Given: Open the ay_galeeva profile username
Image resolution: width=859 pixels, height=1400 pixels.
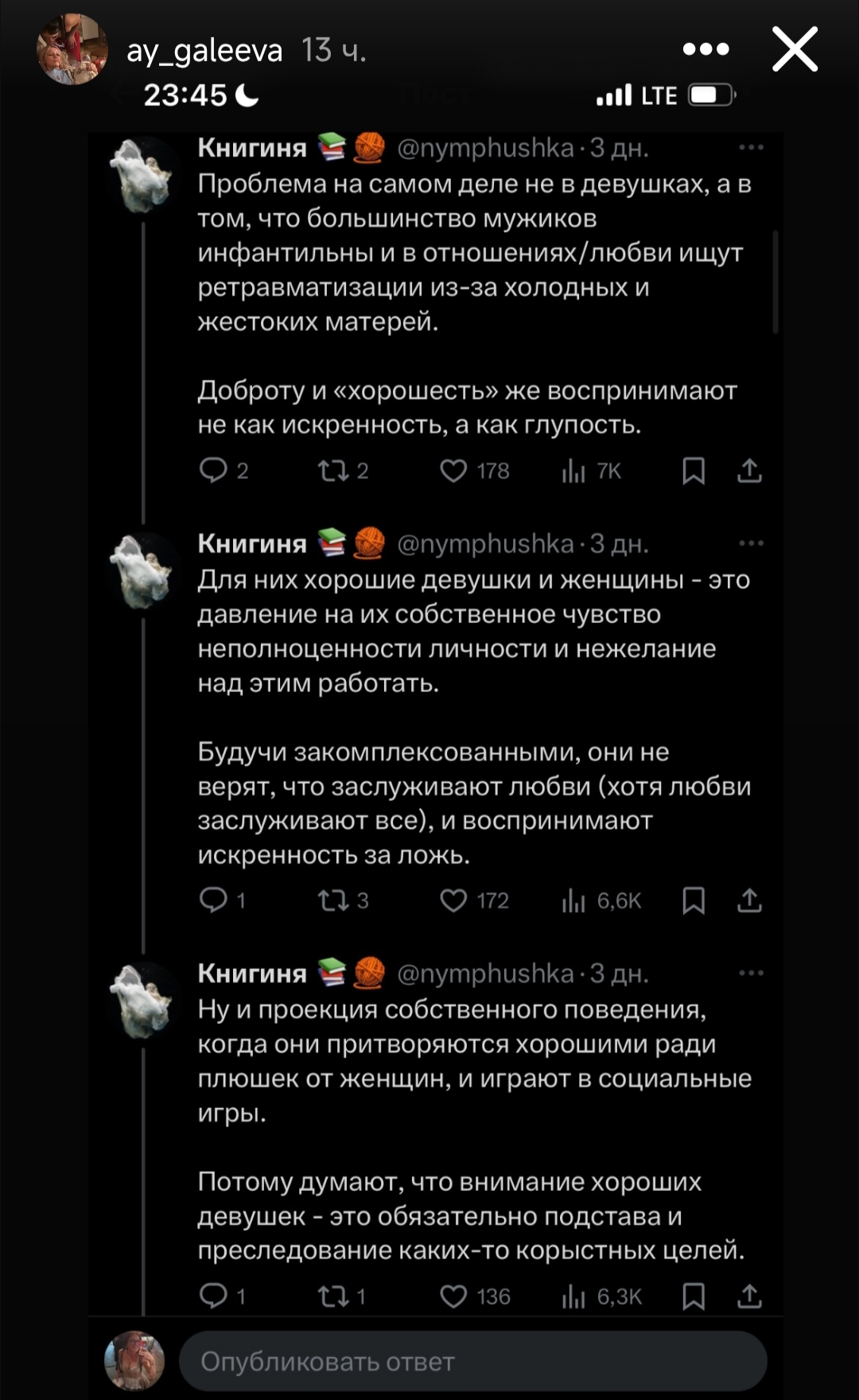Looking at the screenshot, I should [204, 51].
